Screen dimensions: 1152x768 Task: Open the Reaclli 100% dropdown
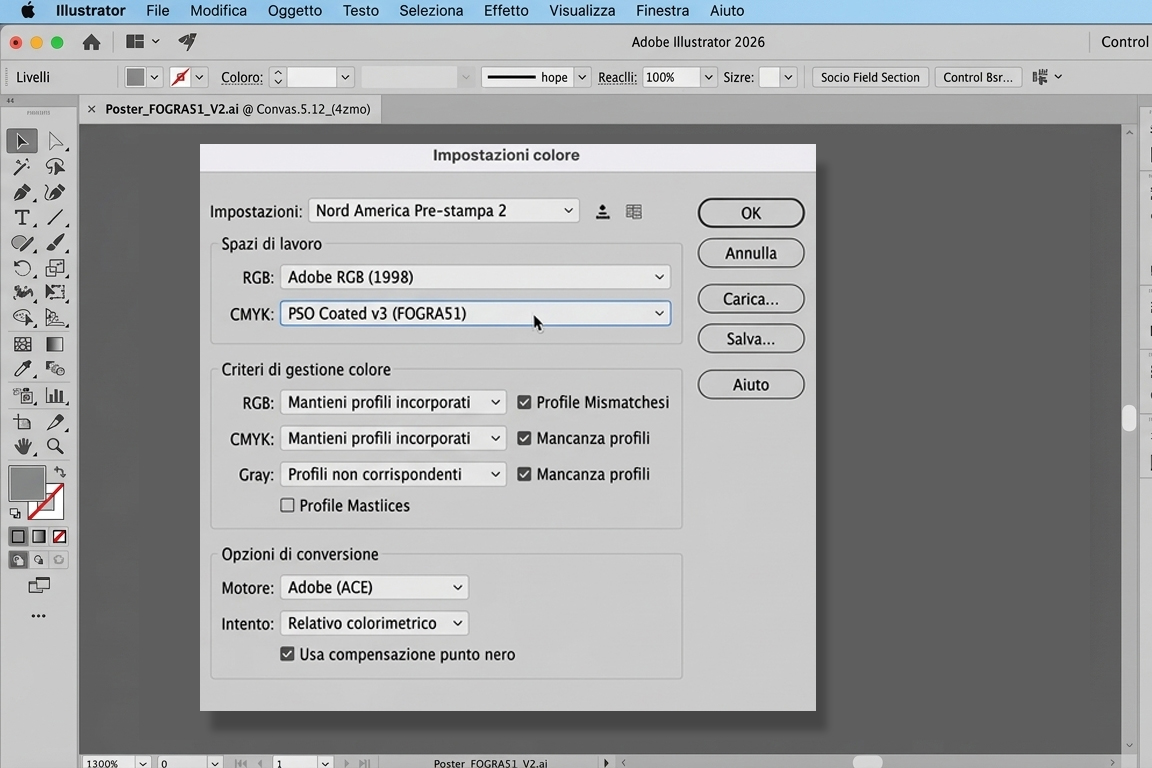click(x=708, y=77)
